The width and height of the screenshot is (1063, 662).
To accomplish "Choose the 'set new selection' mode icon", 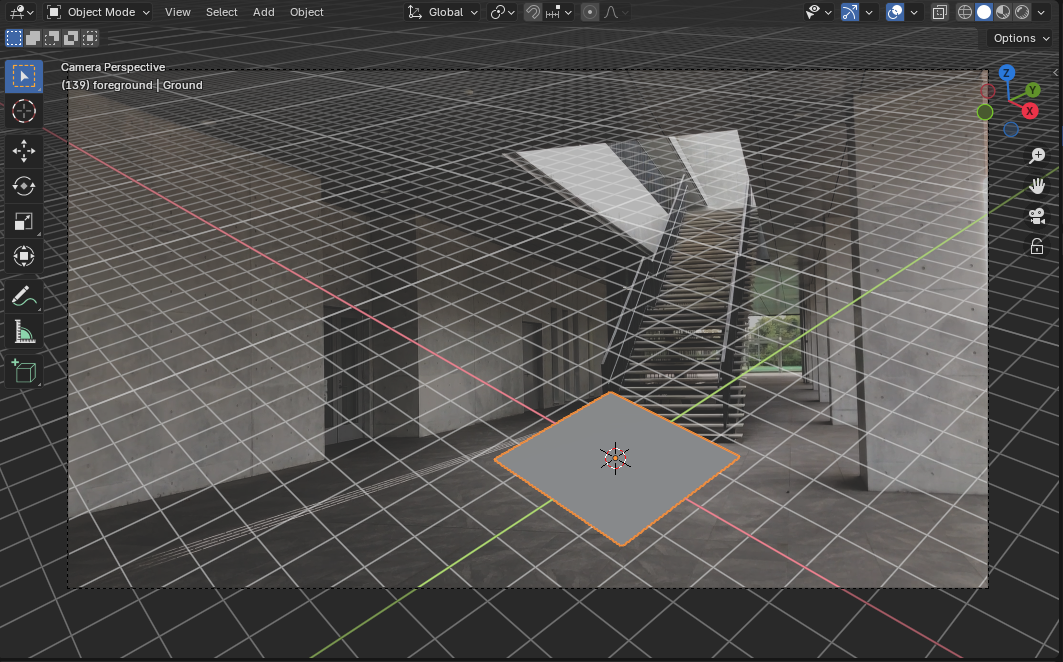I will (x=14, y=38).
